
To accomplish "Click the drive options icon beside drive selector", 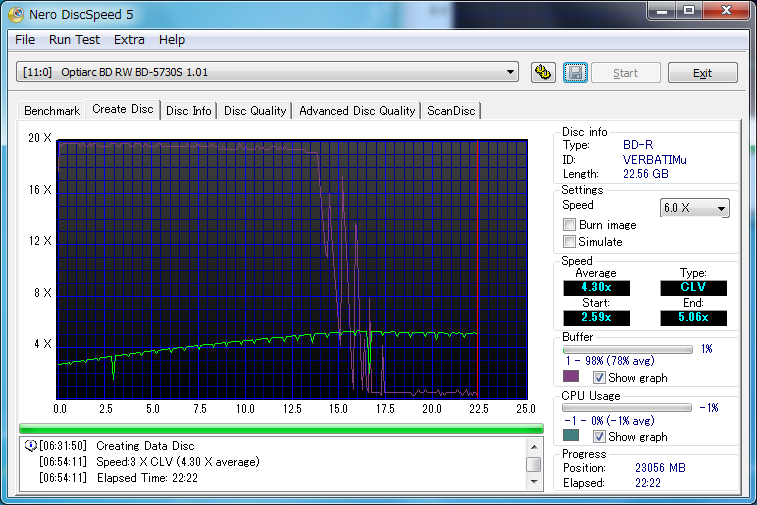I will [x=543, y=73].
